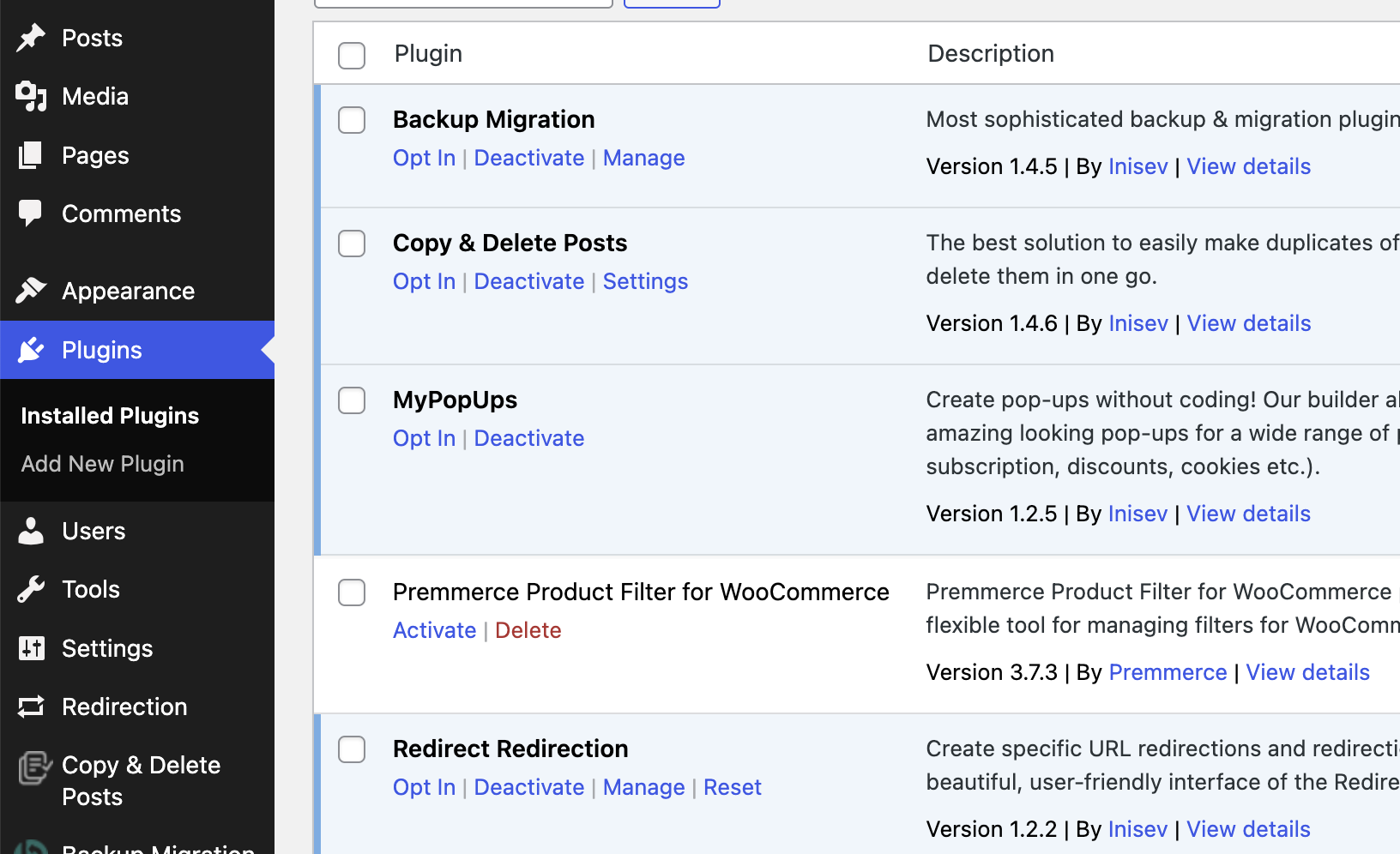Click the Posts pushpin icon
This screenshot has width=1400, height=854.
(x=31, y=38)
